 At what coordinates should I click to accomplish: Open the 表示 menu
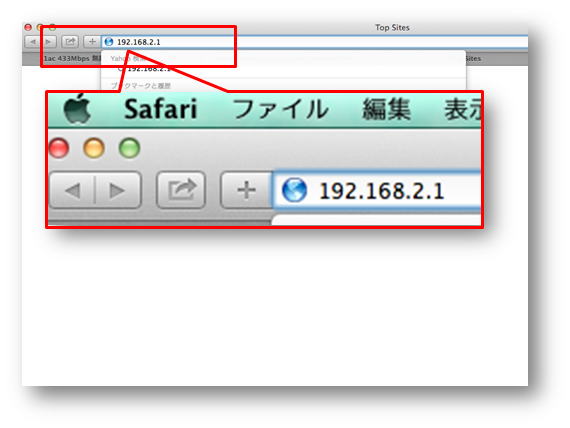[462, 109]
